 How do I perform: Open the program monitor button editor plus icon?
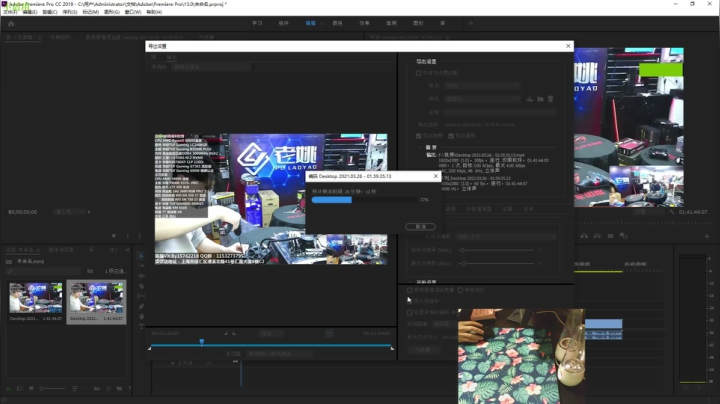(x=707, y=236)
